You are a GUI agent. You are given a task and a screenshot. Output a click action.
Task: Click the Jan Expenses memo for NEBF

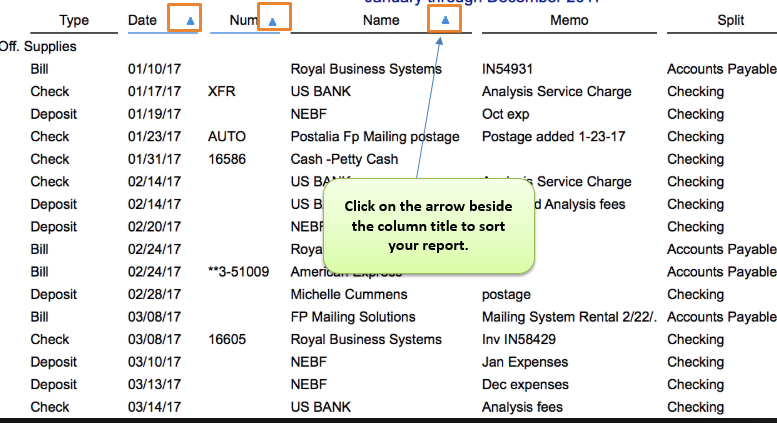point(525,362)
